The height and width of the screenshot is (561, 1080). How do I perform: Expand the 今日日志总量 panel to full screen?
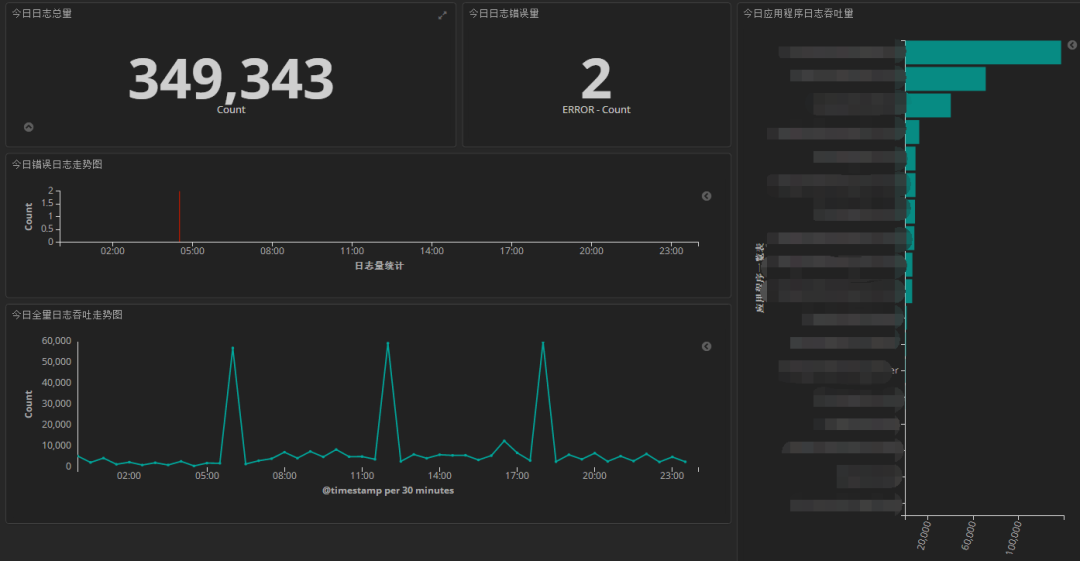tap(442, 15)
